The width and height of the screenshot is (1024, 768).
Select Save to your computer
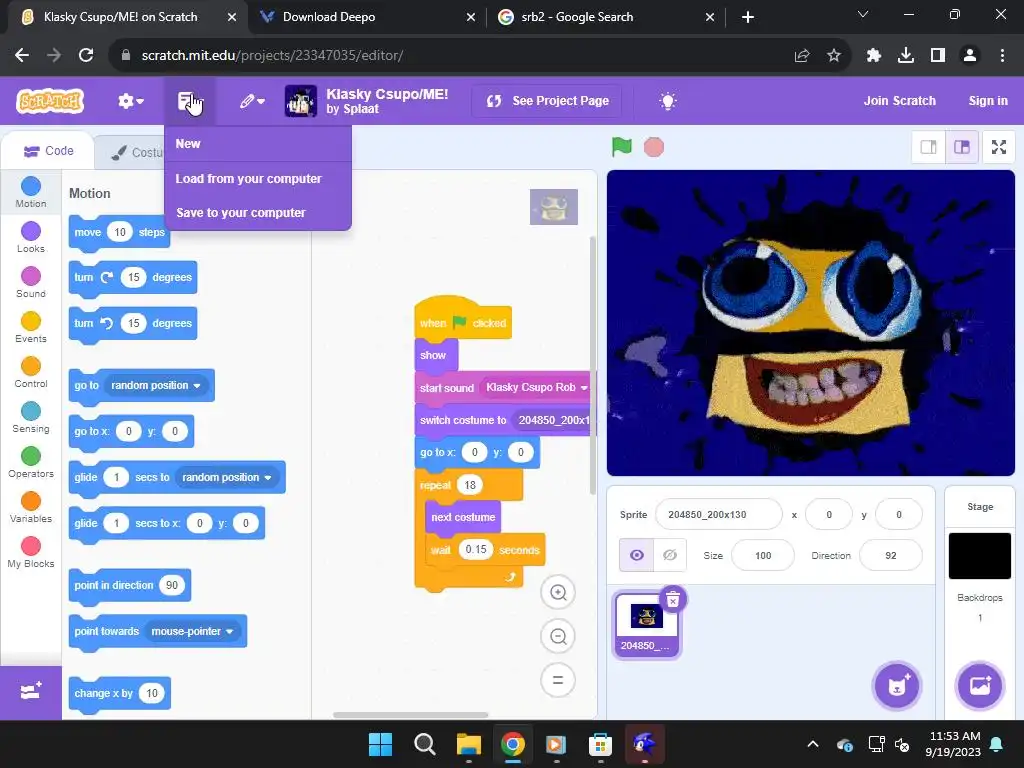(x=258, y=213)
